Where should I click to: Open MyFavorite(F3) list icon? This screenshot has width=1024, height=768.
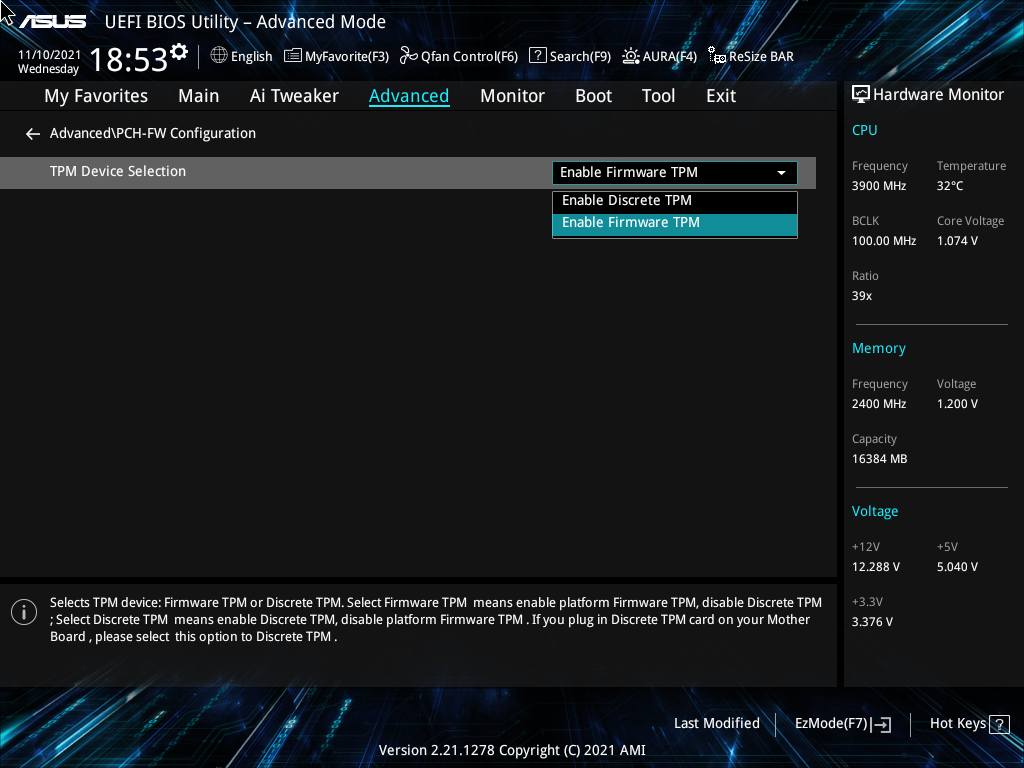pos(293,56)
